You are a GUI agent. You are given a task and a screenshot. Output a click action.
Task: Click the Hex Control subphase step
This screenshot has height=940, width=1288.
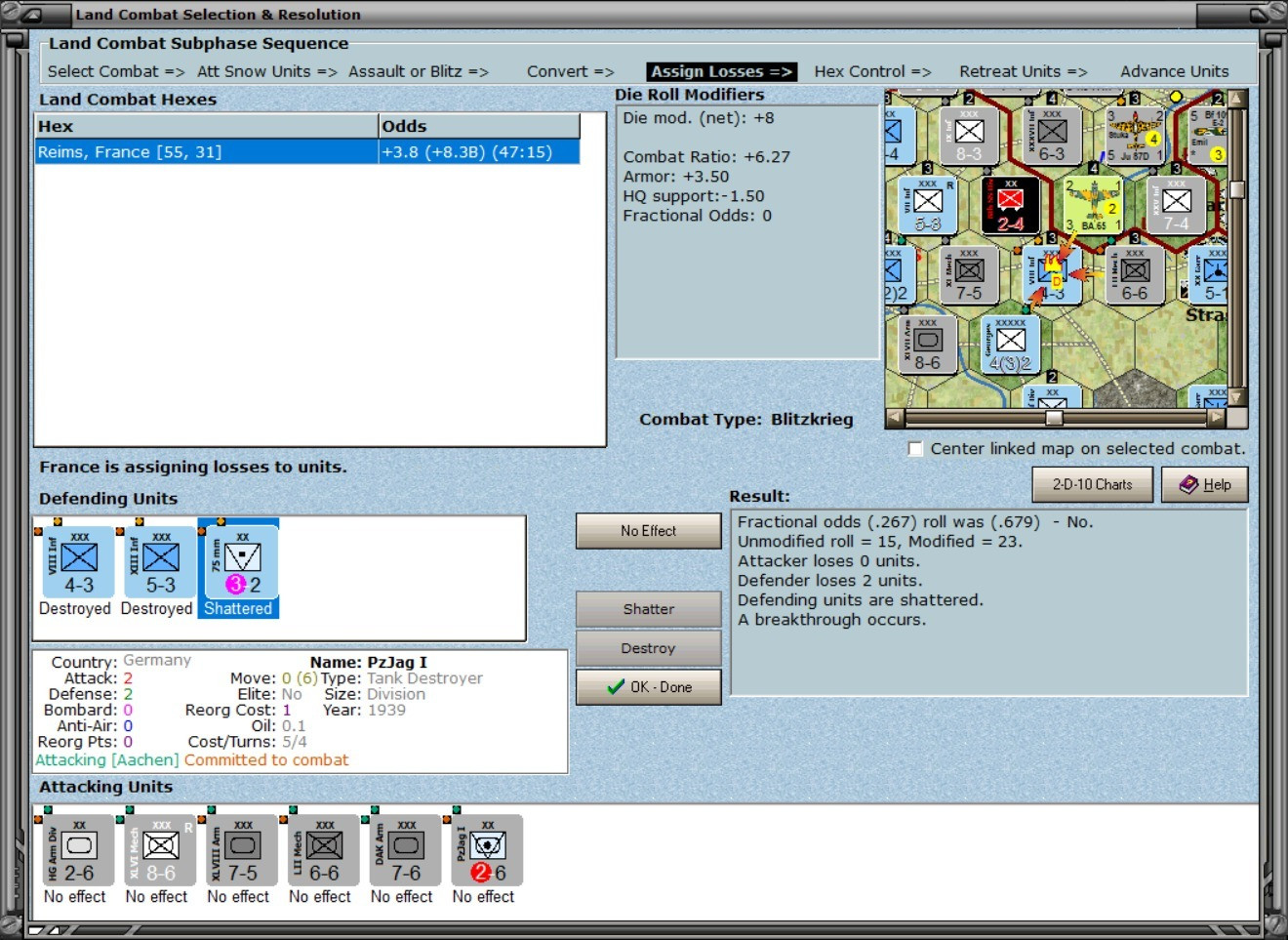[x=873, y=71]
